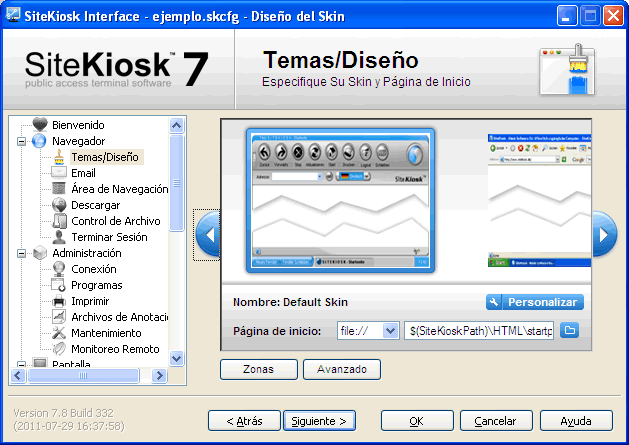Image resolution: width=629 pixels, height=445 pixels.
Task: Click the Email icon in tree
Action: click(59, 173)
